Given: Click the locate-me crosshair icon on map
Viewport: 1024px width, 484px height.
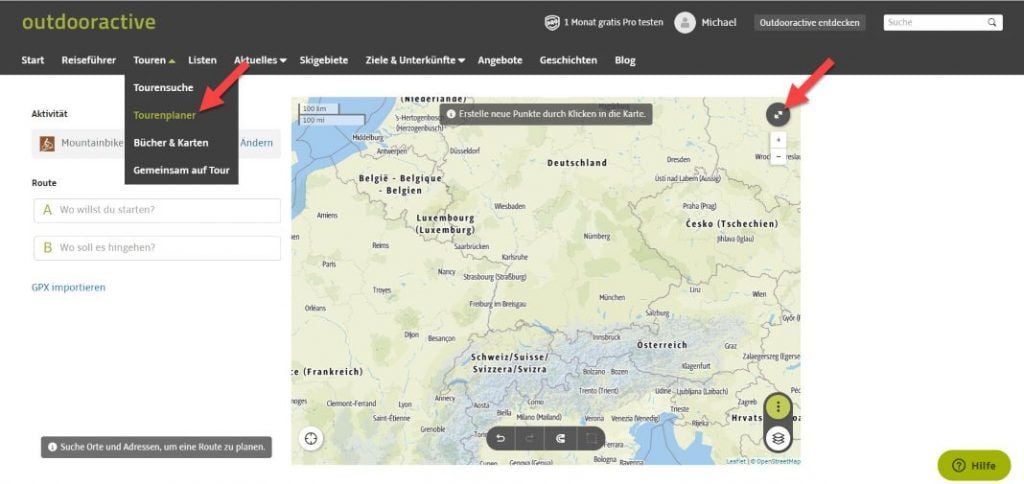Looking at the screenshot, I should point(311,438).
